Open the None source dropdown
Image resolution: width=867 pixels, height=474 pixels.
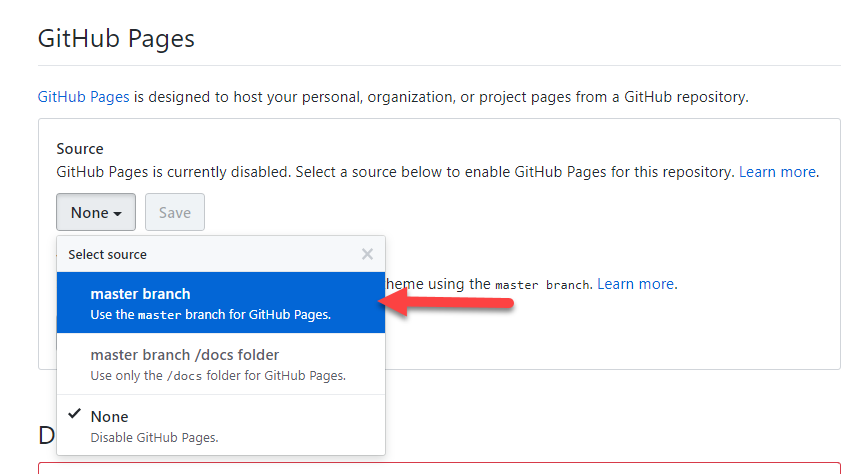96,212
